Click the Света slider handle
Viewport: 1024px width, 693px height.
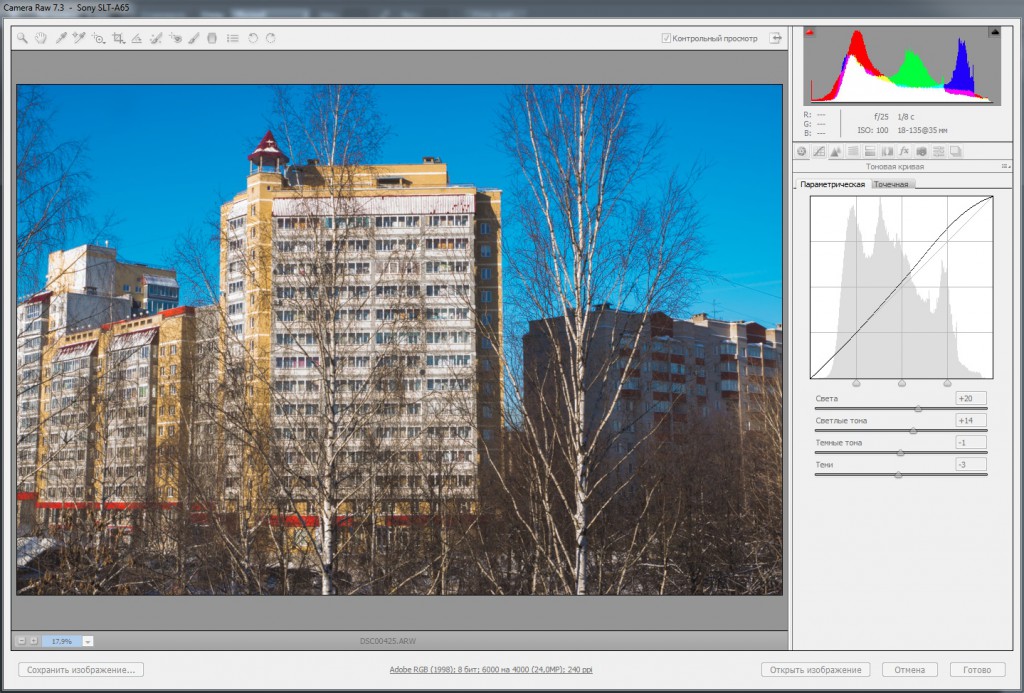tap(918, 409)
